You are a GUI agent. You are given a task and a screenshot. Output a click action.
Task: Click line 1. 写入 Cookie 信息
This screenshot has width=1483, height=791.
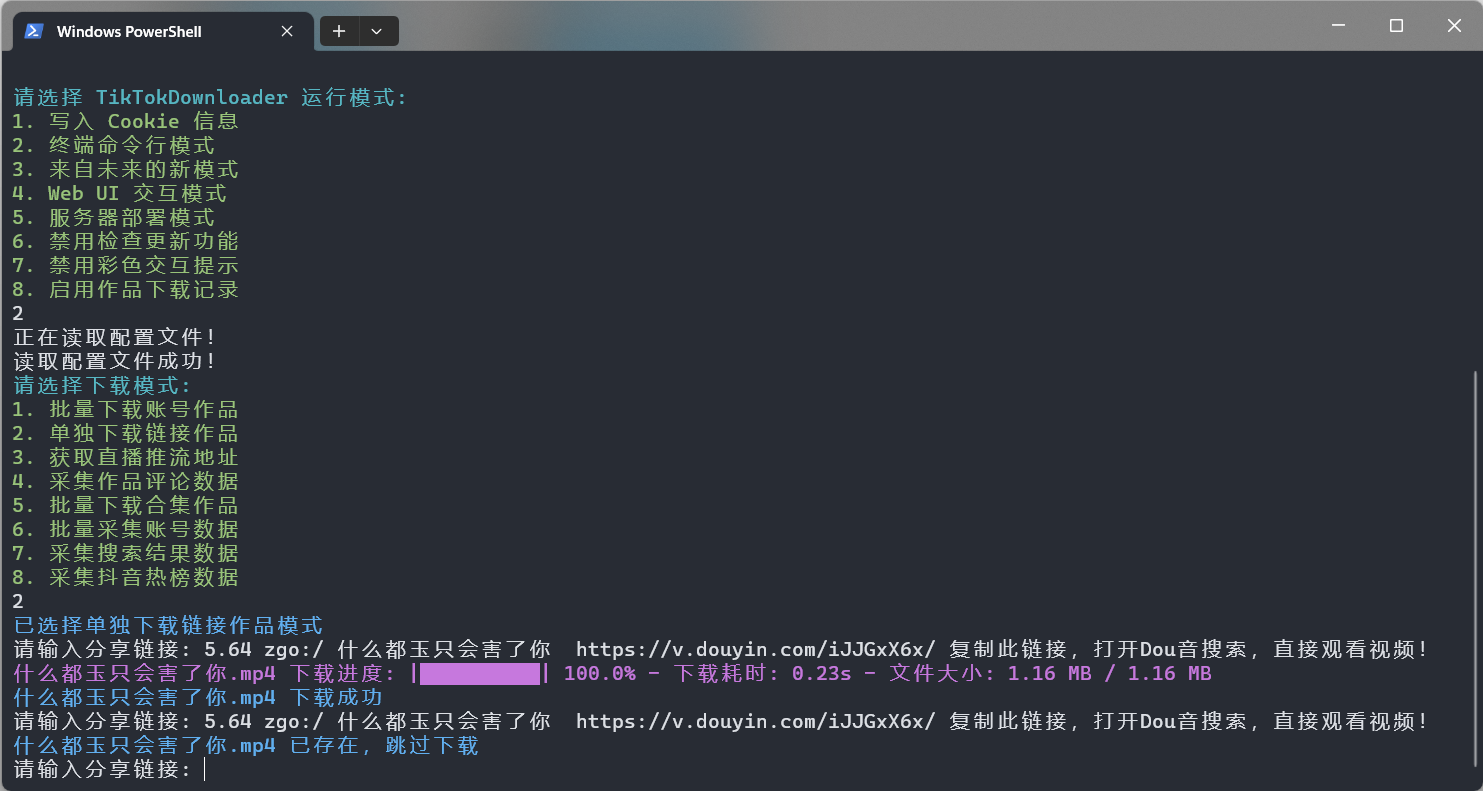pyautogui.click(x=126, y=121)
